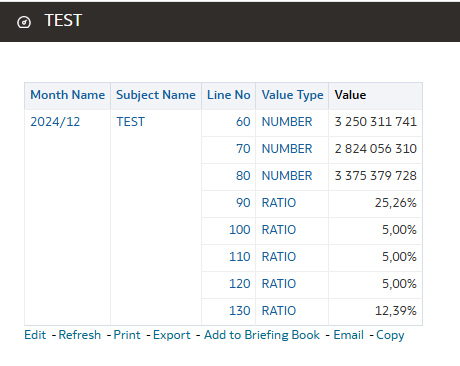Click the dashboard gauge icon beside TEST
Screen dimensions: 460x366
[24, 22]
